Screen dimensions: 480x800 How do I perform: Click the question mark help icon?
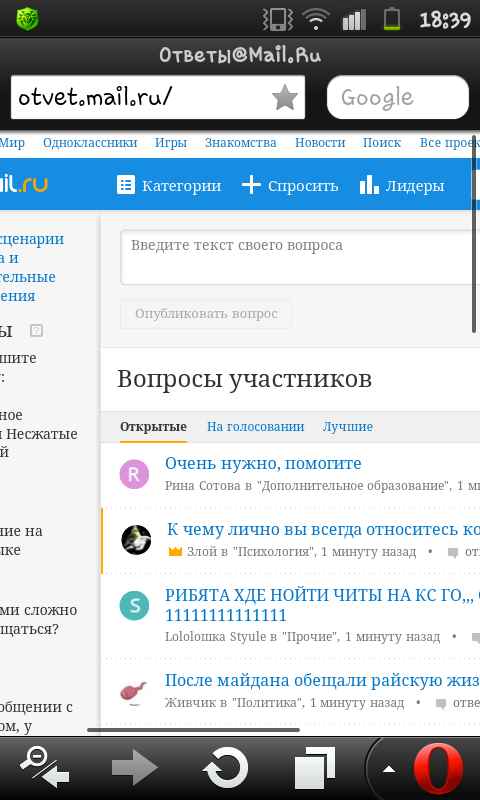[36, 331]
